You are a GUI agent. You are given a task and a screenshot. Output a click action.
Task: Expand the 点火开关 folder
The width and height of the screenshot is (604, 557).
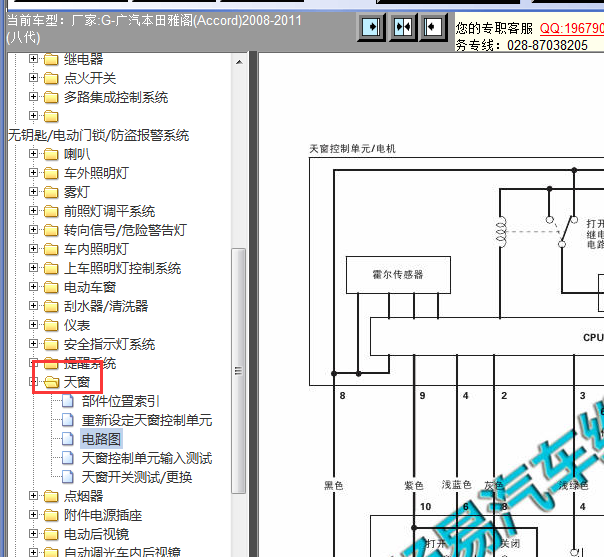click(x=34, y=78)
